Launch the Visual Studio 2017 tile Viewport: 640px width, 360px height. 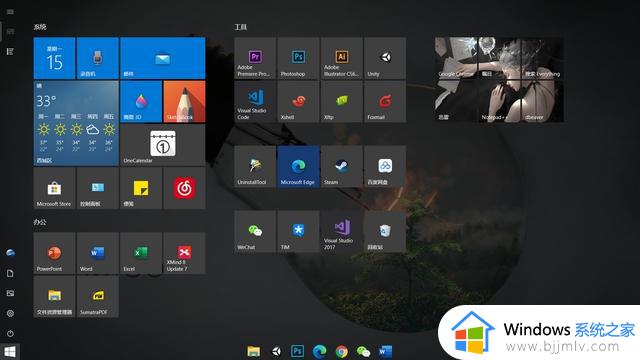[342, 231]
